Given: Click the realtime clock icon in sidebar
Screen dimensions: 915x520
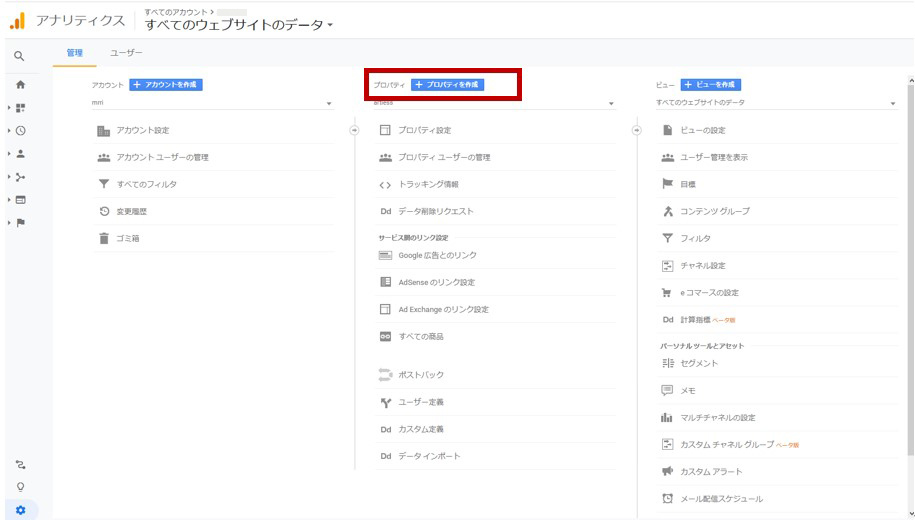Looking at the screenshot, I should 21,131.
